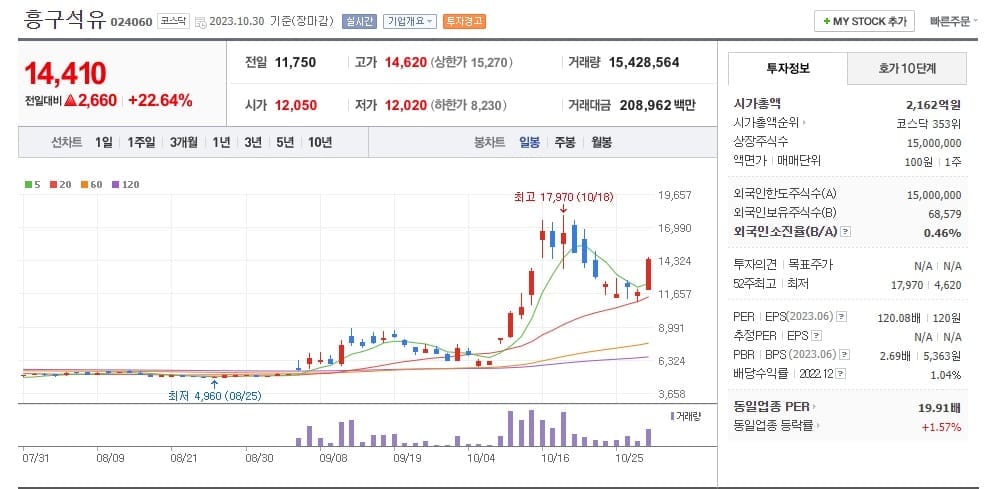Click the 고가 value 14,620

coord(405,62)
